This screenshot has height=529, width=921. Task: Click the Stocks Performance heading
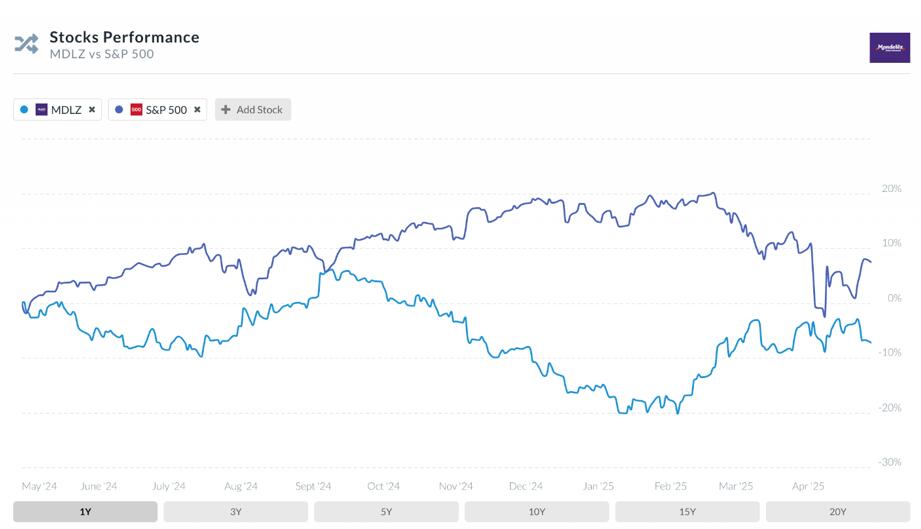124,37
